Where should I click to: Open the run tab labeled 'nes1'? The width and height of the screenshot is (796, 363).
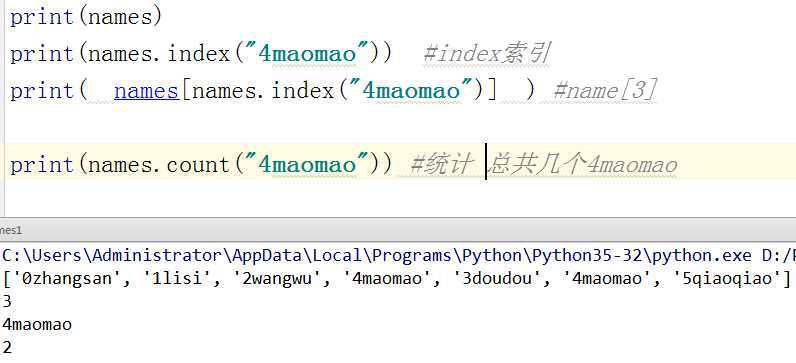coord(11,230)
